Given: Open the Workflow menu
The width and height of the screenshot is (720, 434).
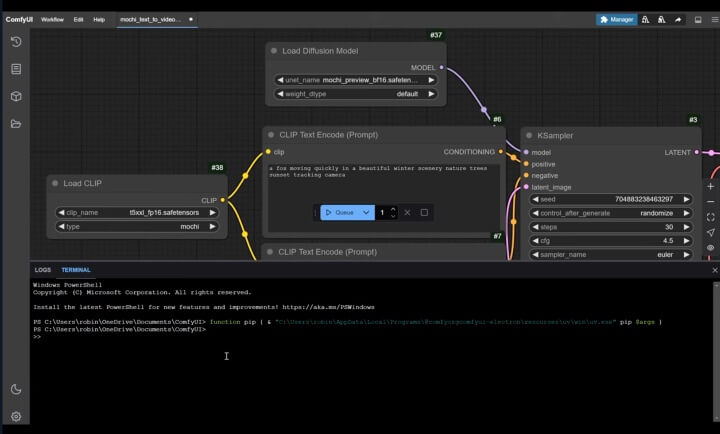Looking at the screenshot, I should pos(54,19).
